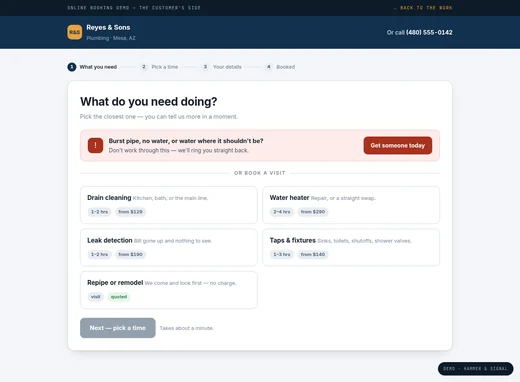Select the Drain cleaning service card

pyautogui.click(x=169, y=205)
